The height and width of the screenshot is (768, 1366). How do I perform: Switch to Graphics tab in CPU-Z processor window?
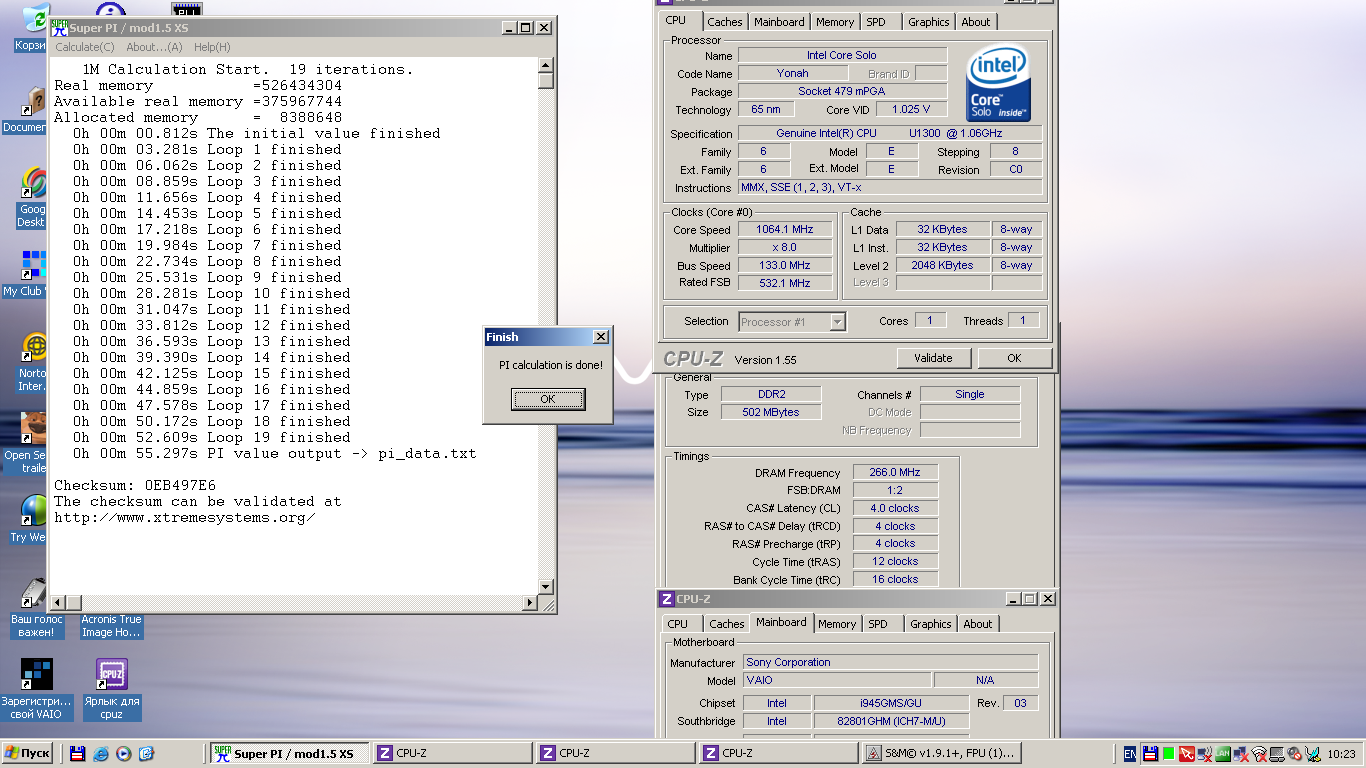pyautogui.click(x=929, y=22)
